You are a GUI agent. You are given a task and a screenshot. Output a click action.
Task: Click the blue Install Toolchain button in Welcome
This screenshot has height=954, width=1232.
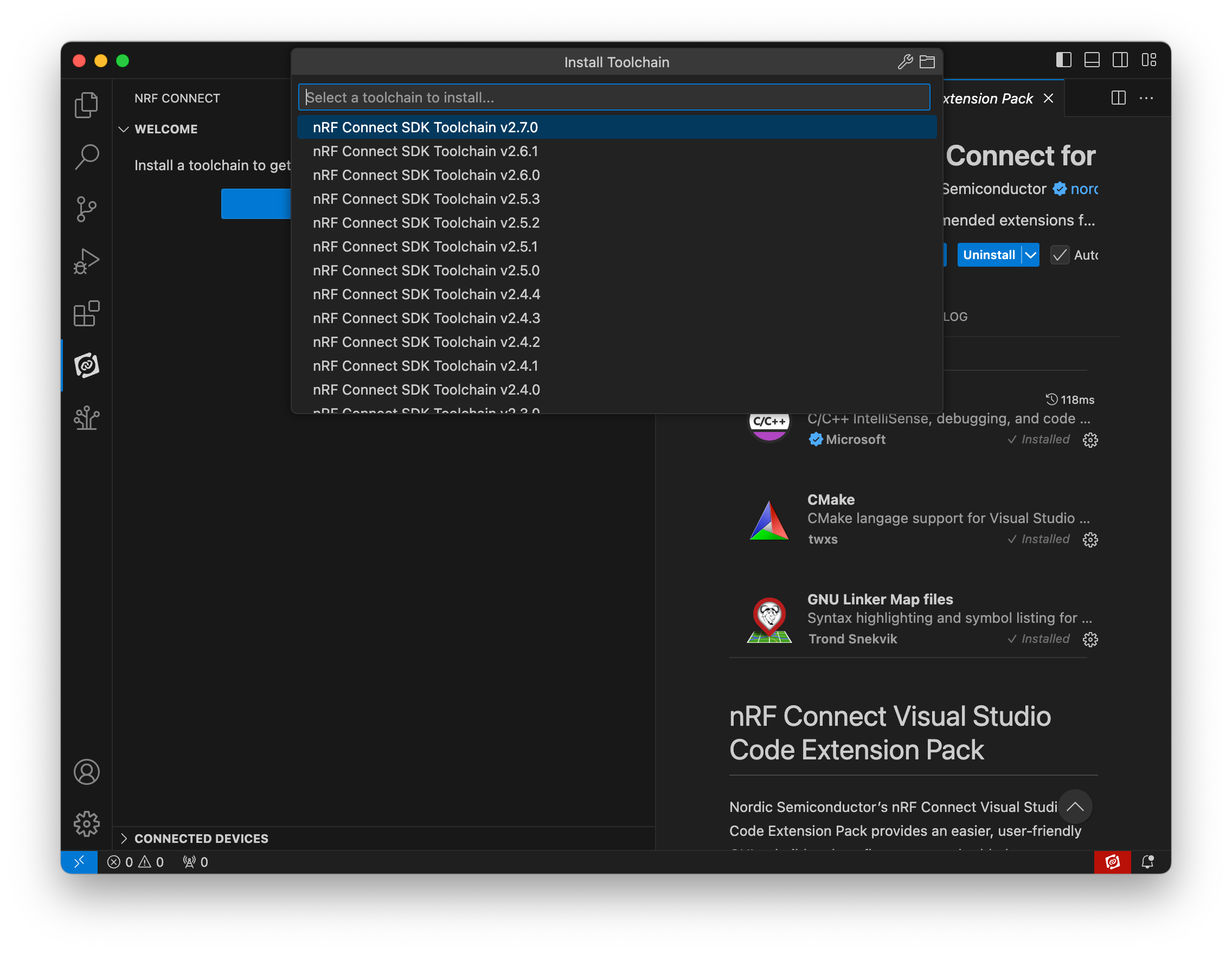pyautogui.click(x=255, y=204)
